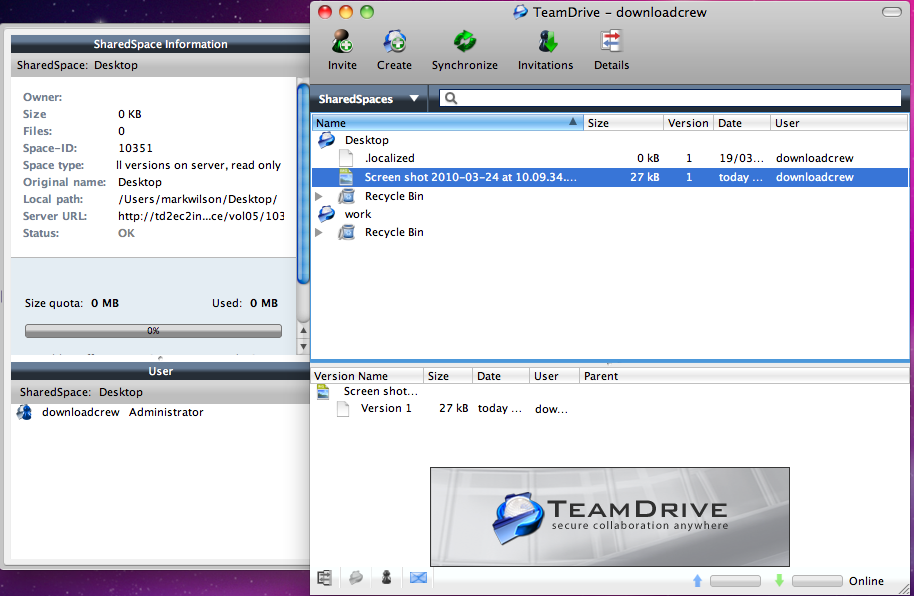Viewport: 914px width, 596px height.
Task: Click the User panel header
Action: pos(160,371)
